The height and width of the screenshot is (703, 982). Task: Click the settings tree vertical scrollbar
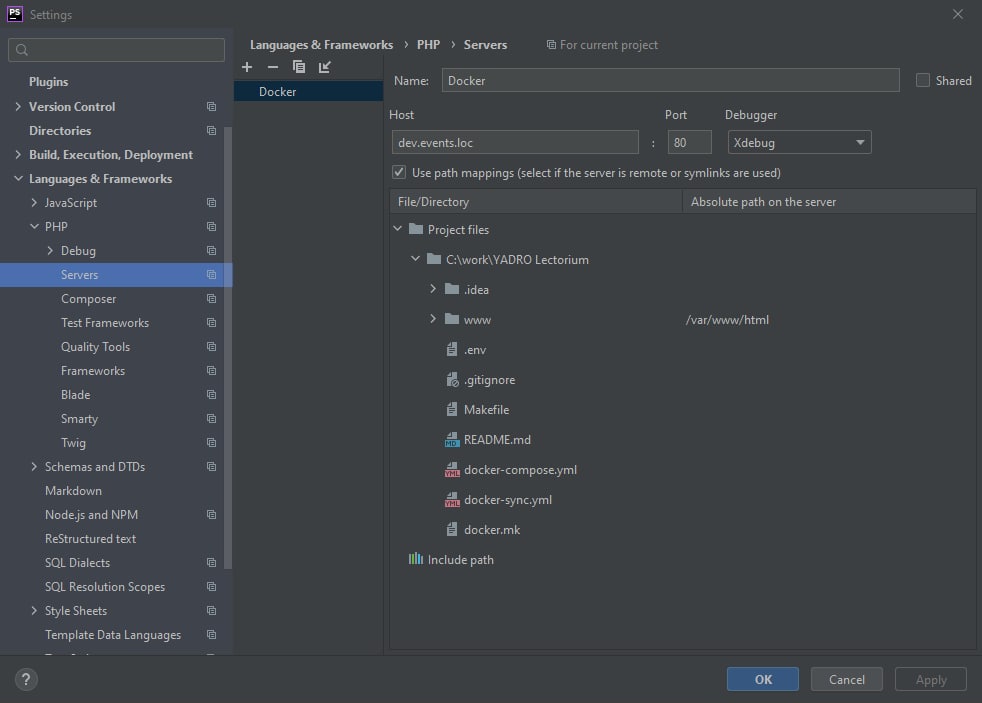pos(228,347)
